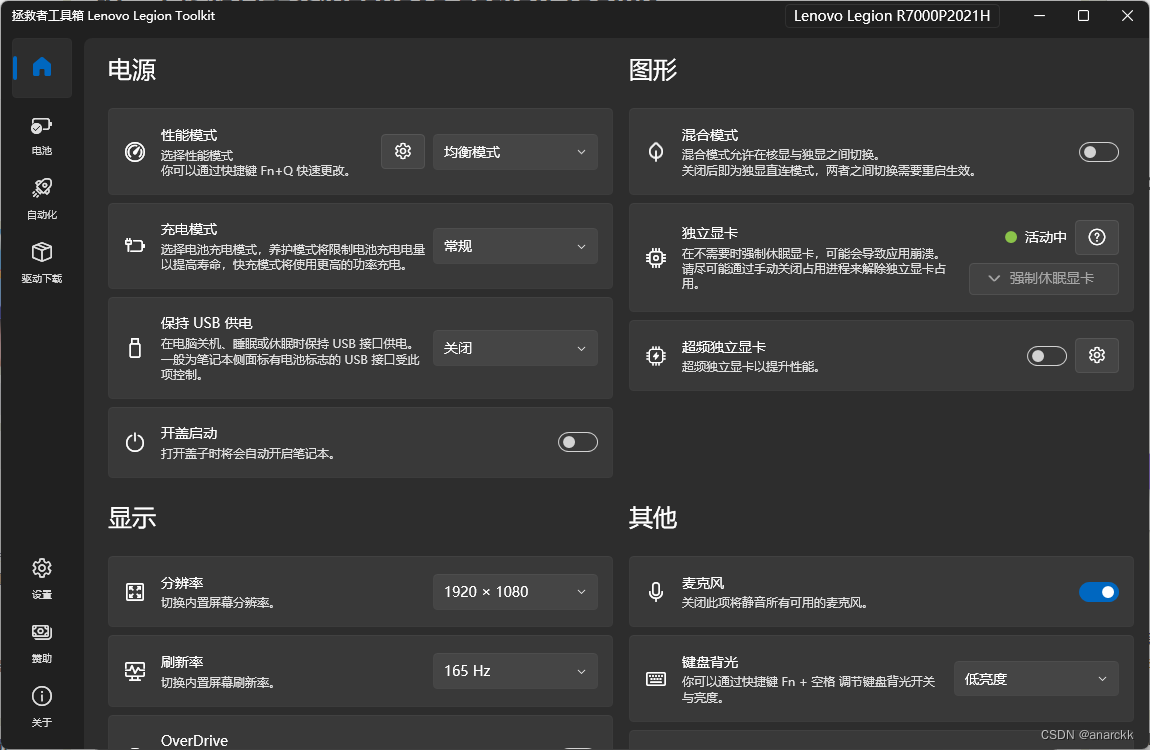Open the Home page in sidebar
1150x750 pixels.
pos(42,67)
